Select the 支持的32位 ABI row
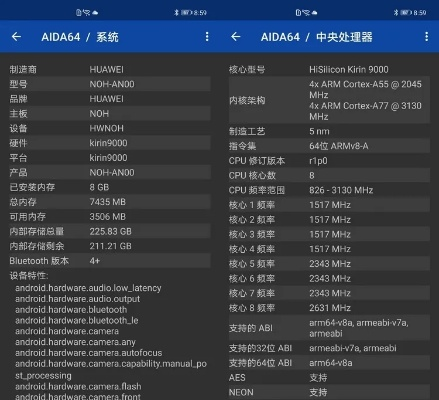The image size is (439, 400). (329, 348)
